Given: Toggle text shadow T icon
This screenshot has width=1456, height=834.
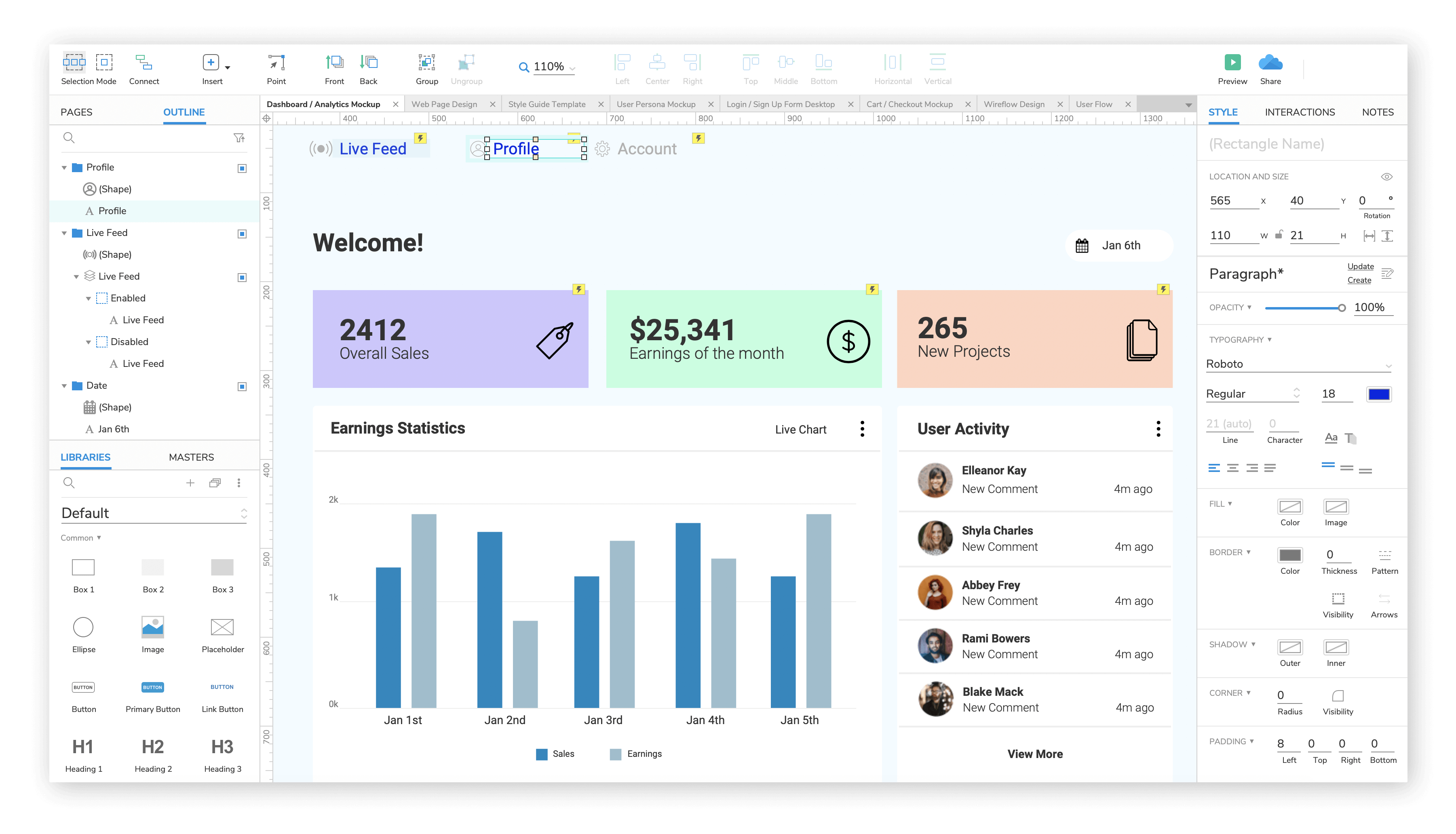Looking at the screenshot, I should point(1350,438).
